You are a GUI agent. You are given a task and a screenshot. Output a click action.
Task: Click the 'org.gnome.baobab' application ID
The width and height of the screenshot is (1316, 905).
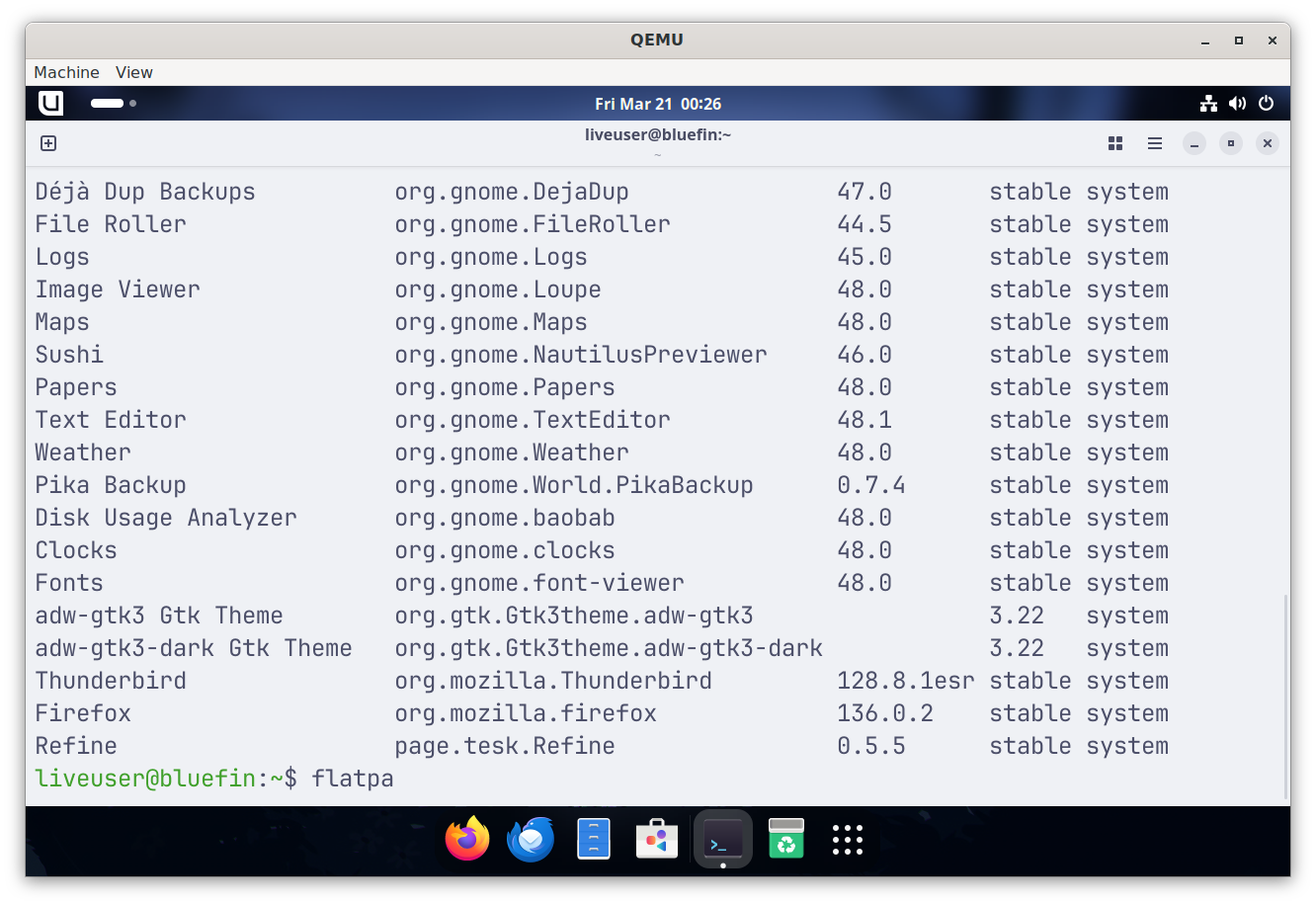(505, 518)
